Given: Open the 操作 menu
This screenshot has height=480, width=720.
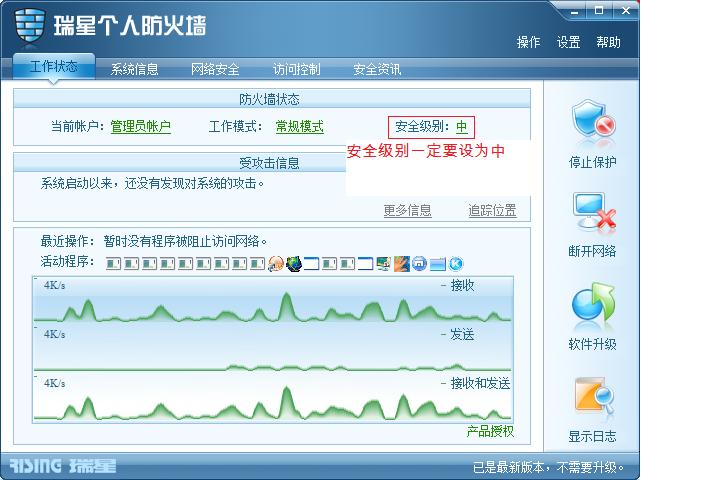Looking at the screenshot, I should tap(529, 42).
